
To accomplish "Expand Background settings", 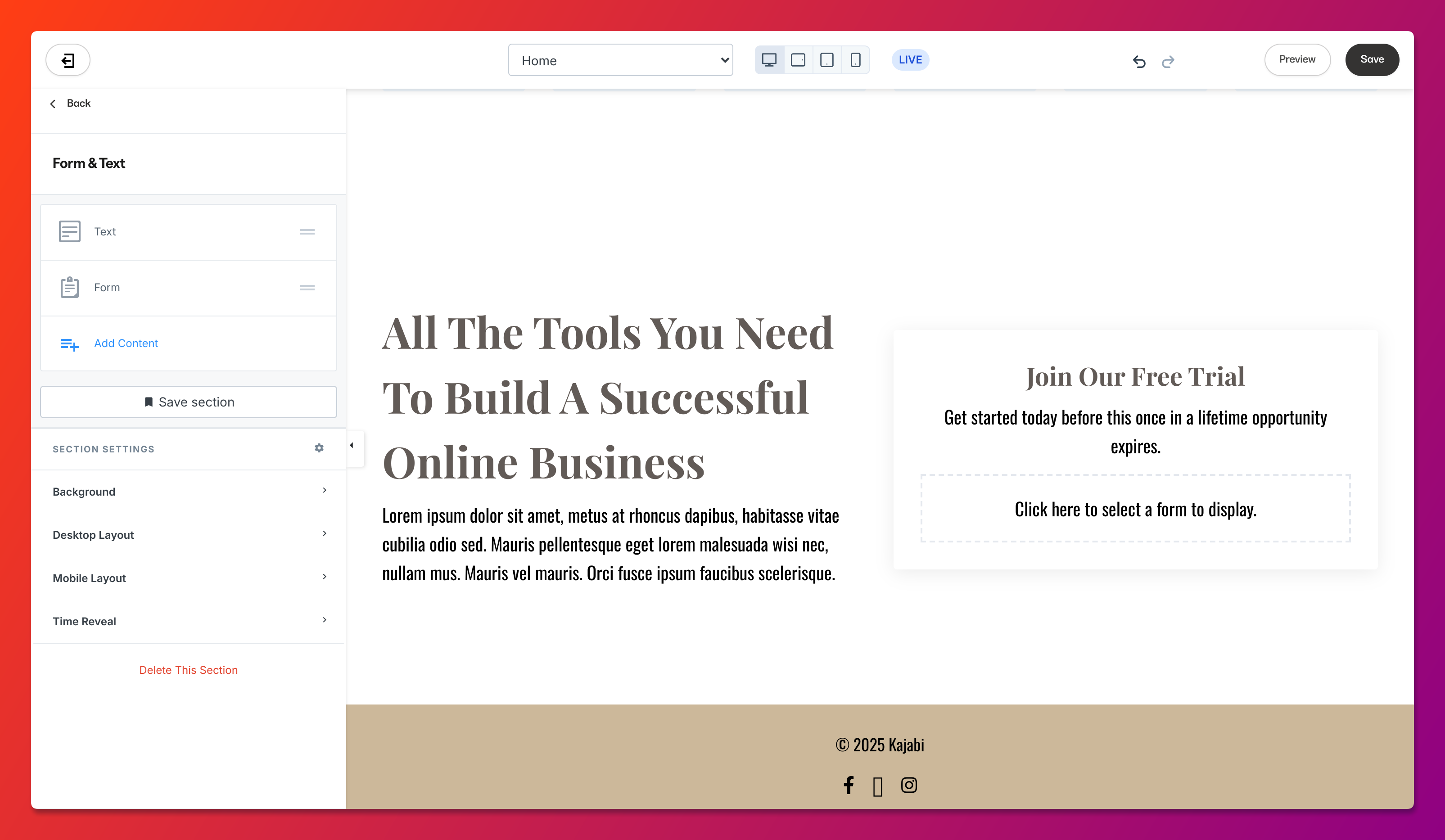I will [x=189, y=492].
